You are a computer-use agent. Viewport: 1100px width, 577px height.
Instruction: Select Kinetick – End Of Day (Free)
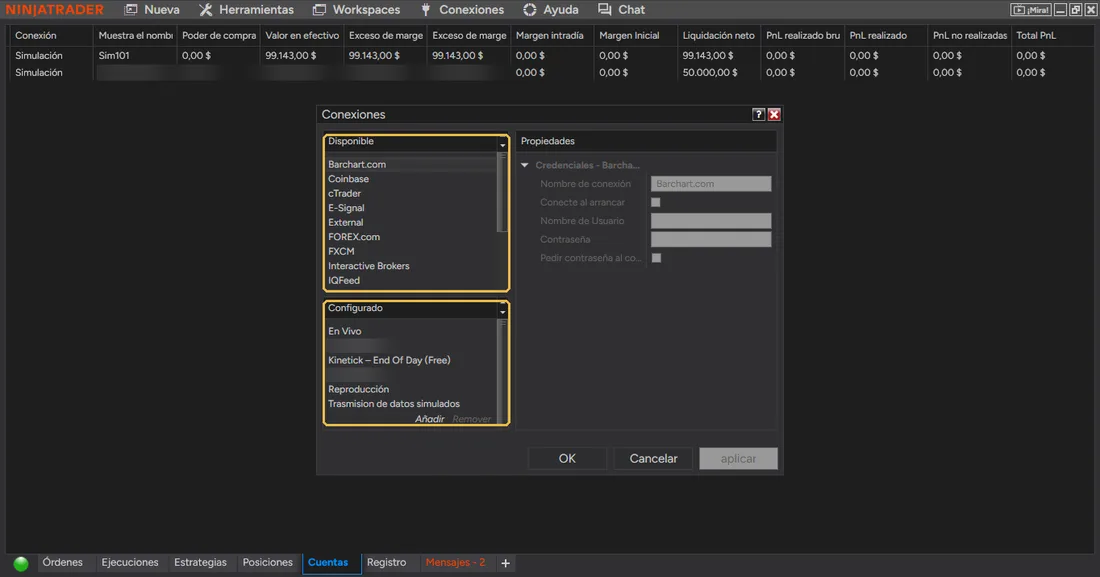[x=412, y=360]
